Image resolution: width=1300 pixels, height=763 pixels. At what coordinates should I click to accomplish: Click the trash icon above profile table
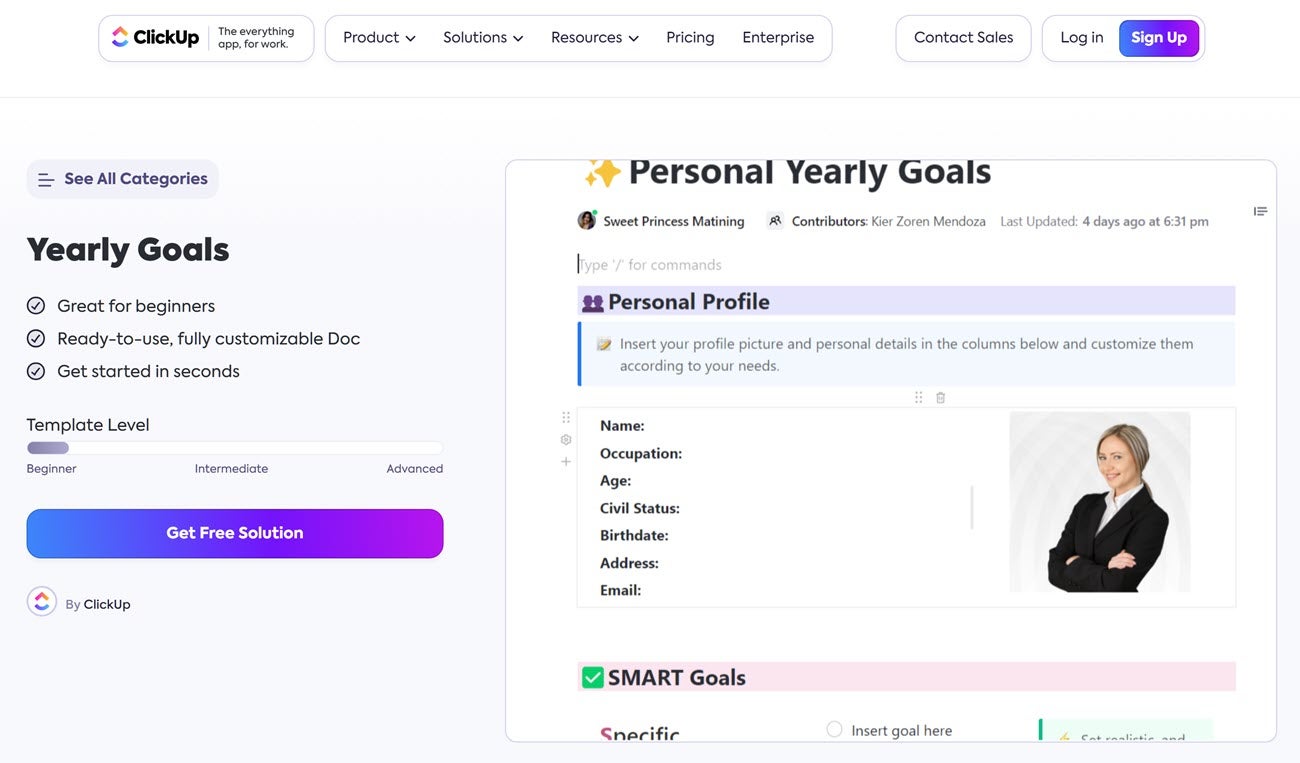[940, 398]
